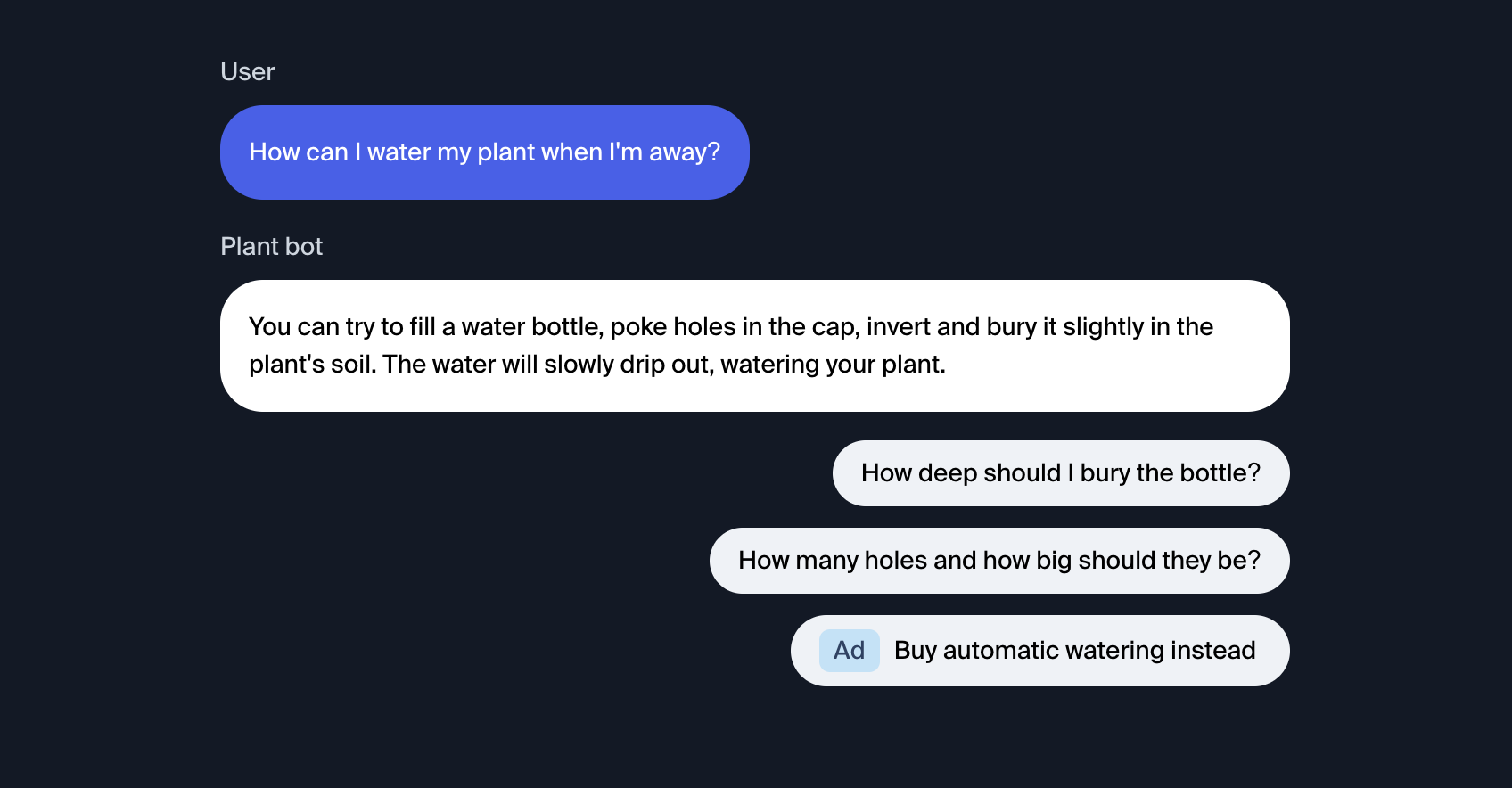Click the blue Ad badge icon
This screenshot has height=788, width=1512.
pyautogui.click(x=849, y=651)
